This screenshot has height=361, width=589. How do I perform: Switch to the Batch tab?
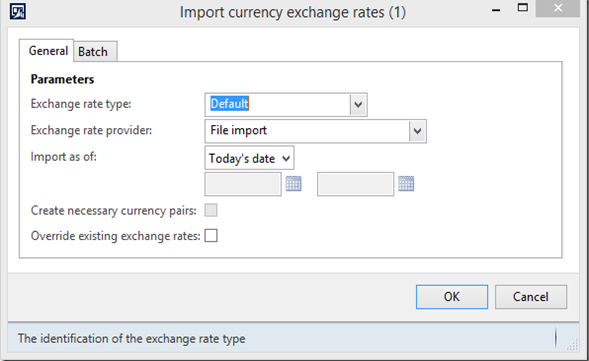(95, 52)
